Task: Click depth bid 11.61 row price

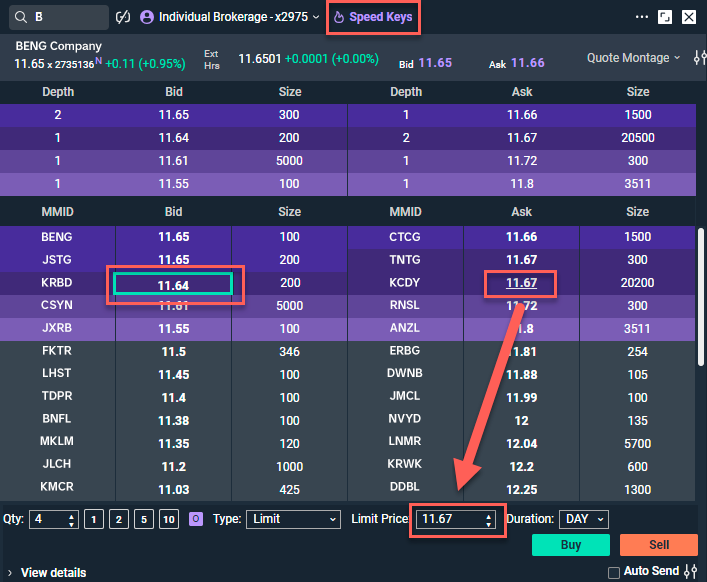Action: 174,161
